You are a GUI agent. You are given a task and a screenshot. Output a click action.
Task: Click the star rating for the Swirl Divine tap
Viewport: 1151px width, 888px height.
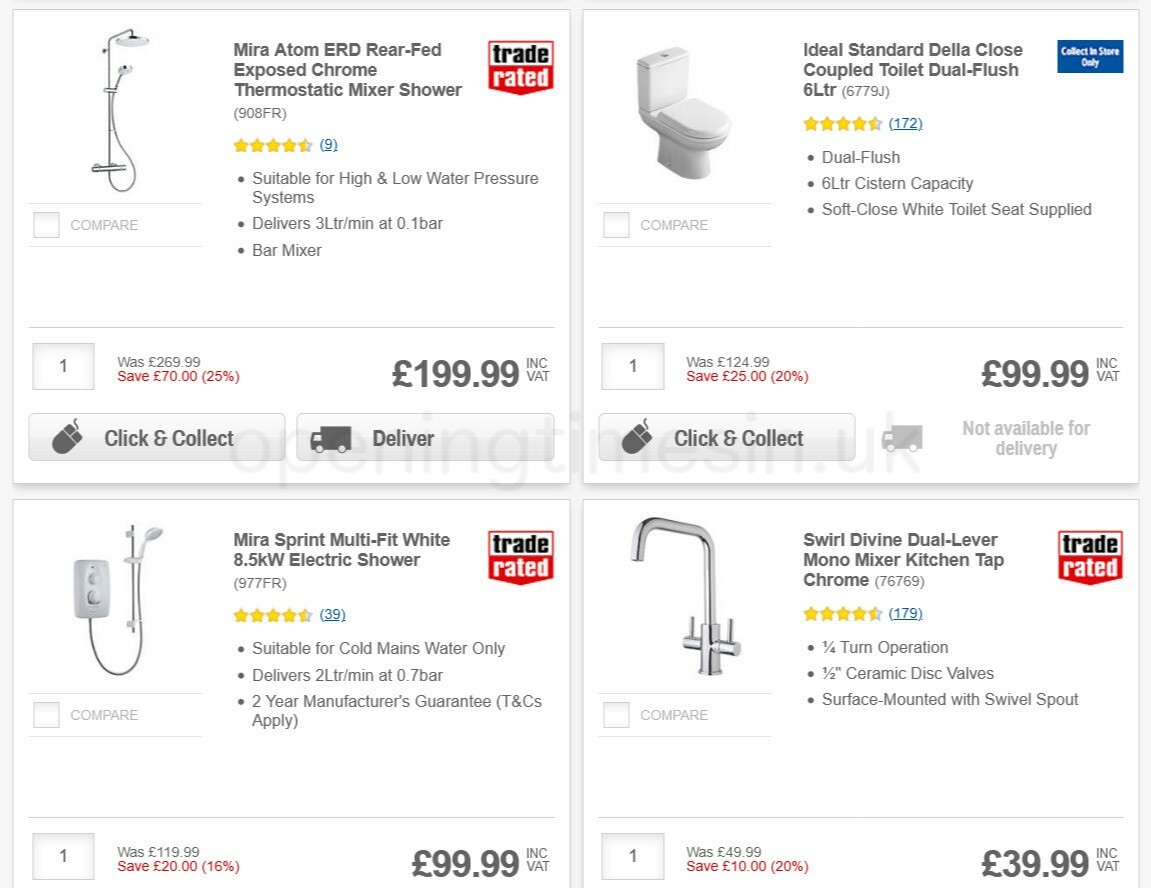coord(841,613)
